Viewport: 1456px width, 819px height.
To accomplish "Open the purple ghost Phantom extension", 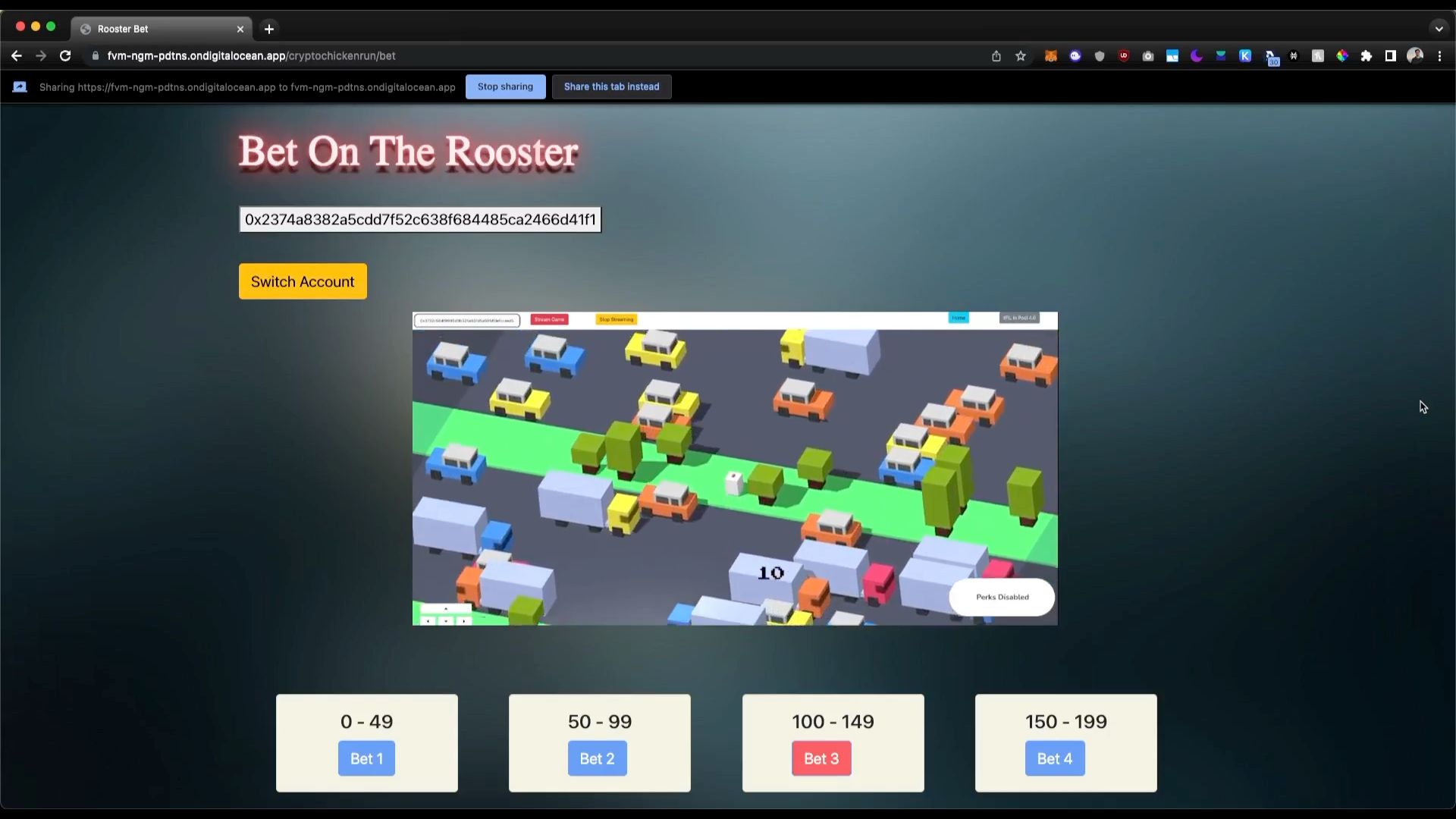I will coord(1075,56).
